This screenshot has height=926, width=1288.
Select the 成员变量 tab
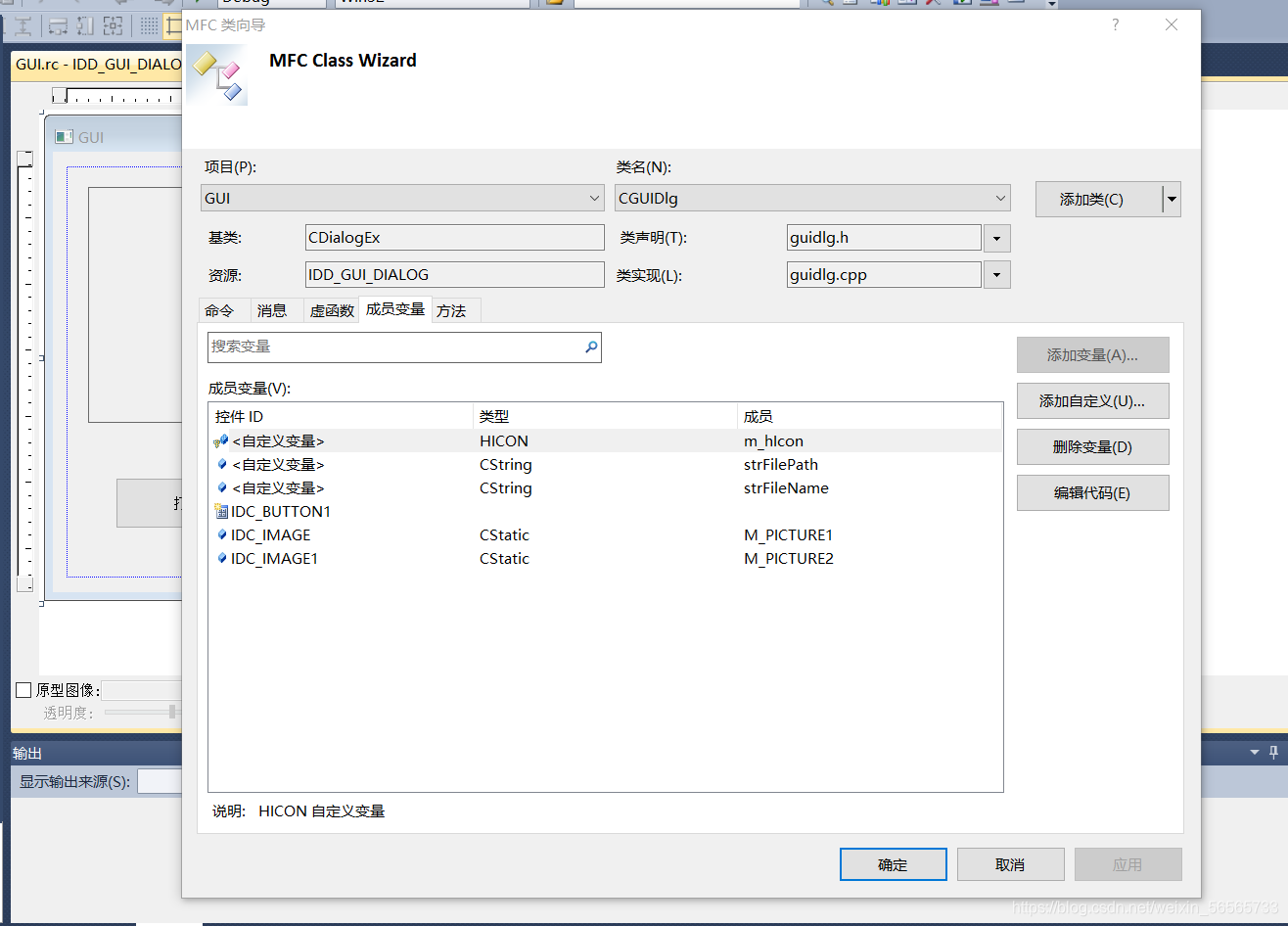coord(395,309)
